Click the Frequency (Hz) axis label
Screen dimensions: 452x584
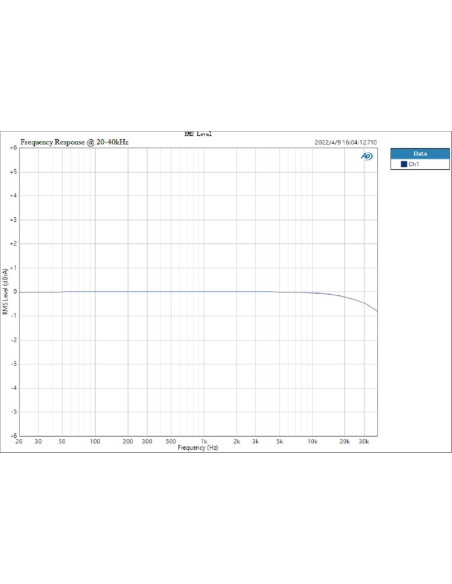point(198,447)
